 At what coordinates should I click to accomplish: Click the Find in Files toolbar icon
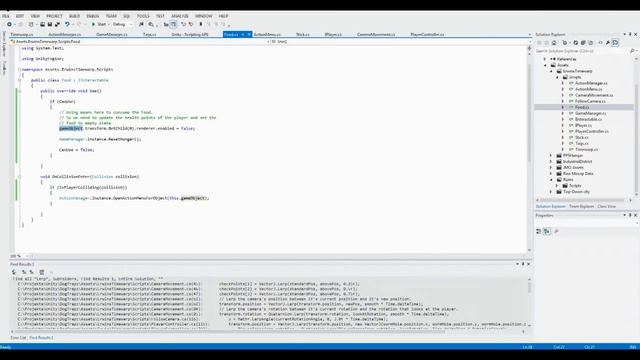click(x=151, y=24)
